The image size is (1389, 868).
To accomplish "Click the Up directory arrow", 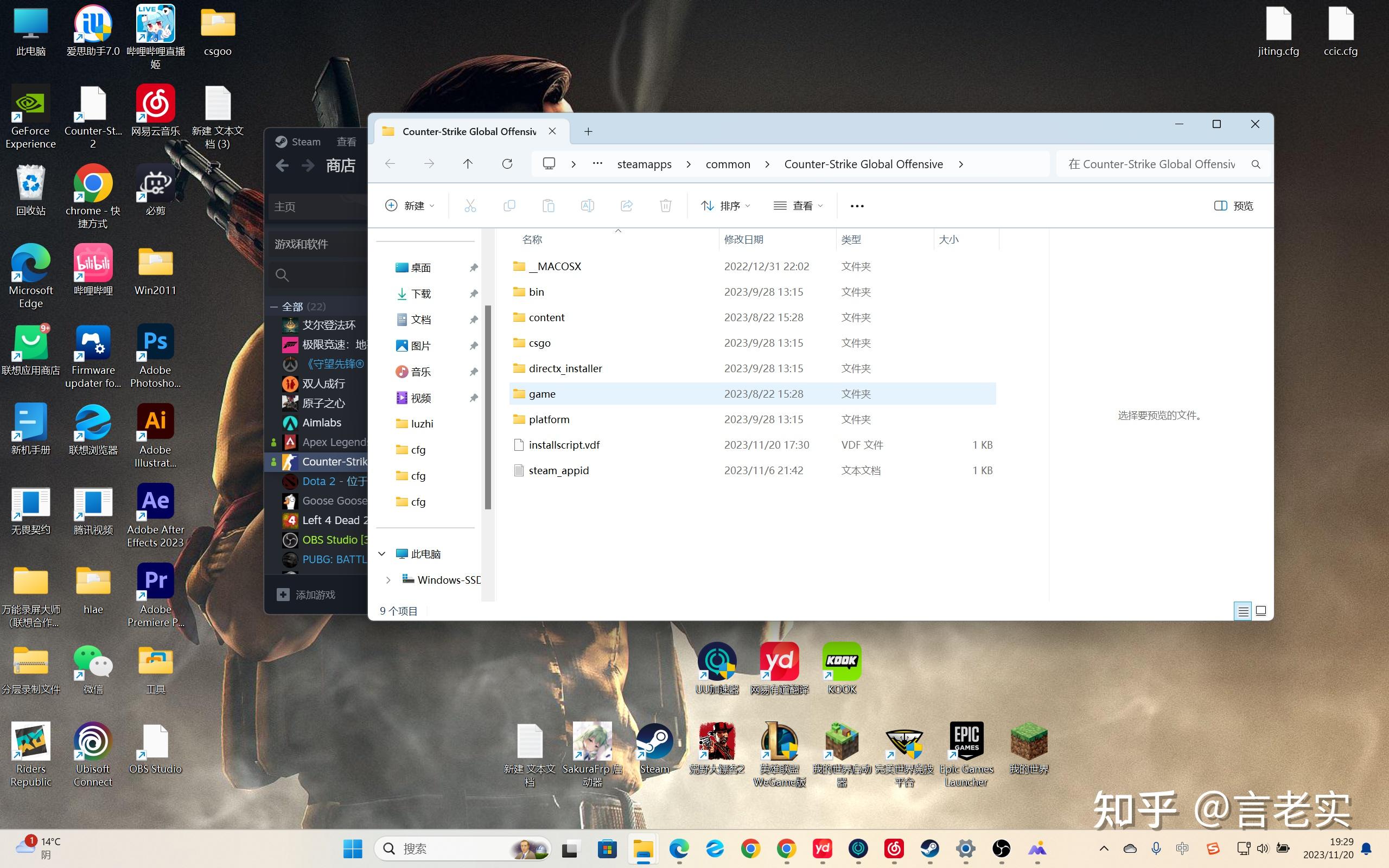I will pyautogui.click(x=468, y=164).
